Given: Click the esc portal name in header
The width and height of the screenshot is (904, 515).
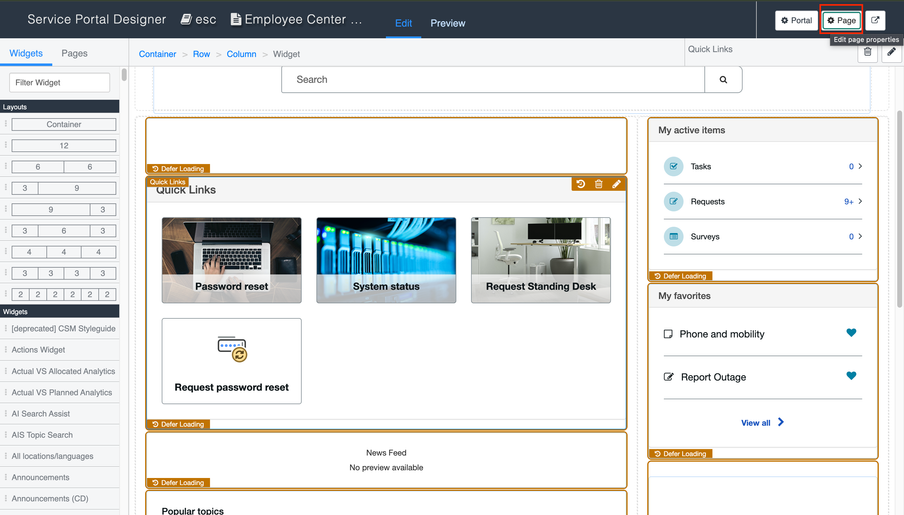Looking at the screenshot, I should tap(198, 19).
